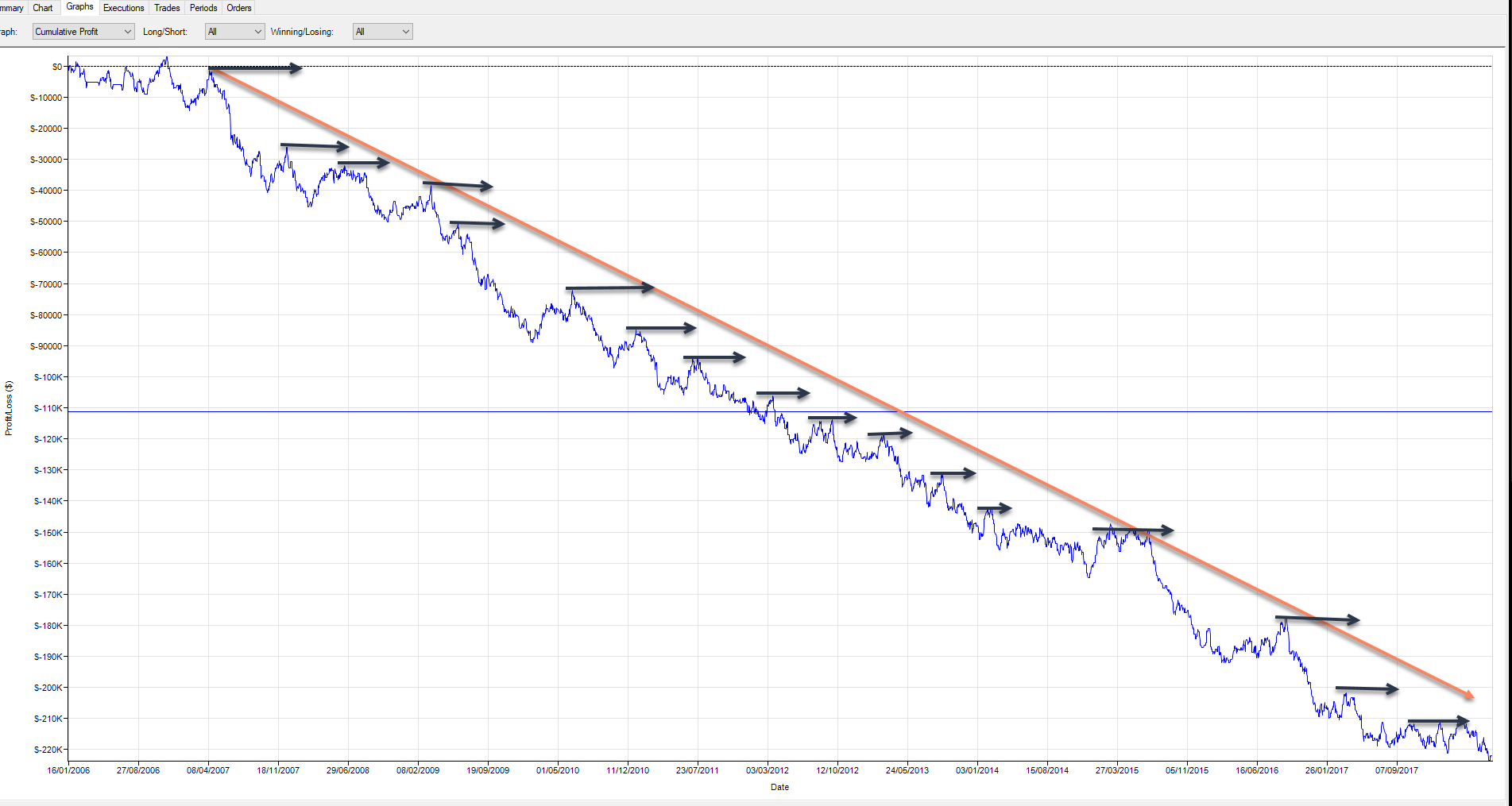Click the '26/01/2017' date label
The width and height of the screenshot is (1512, 806).
tap(1327, 770)
